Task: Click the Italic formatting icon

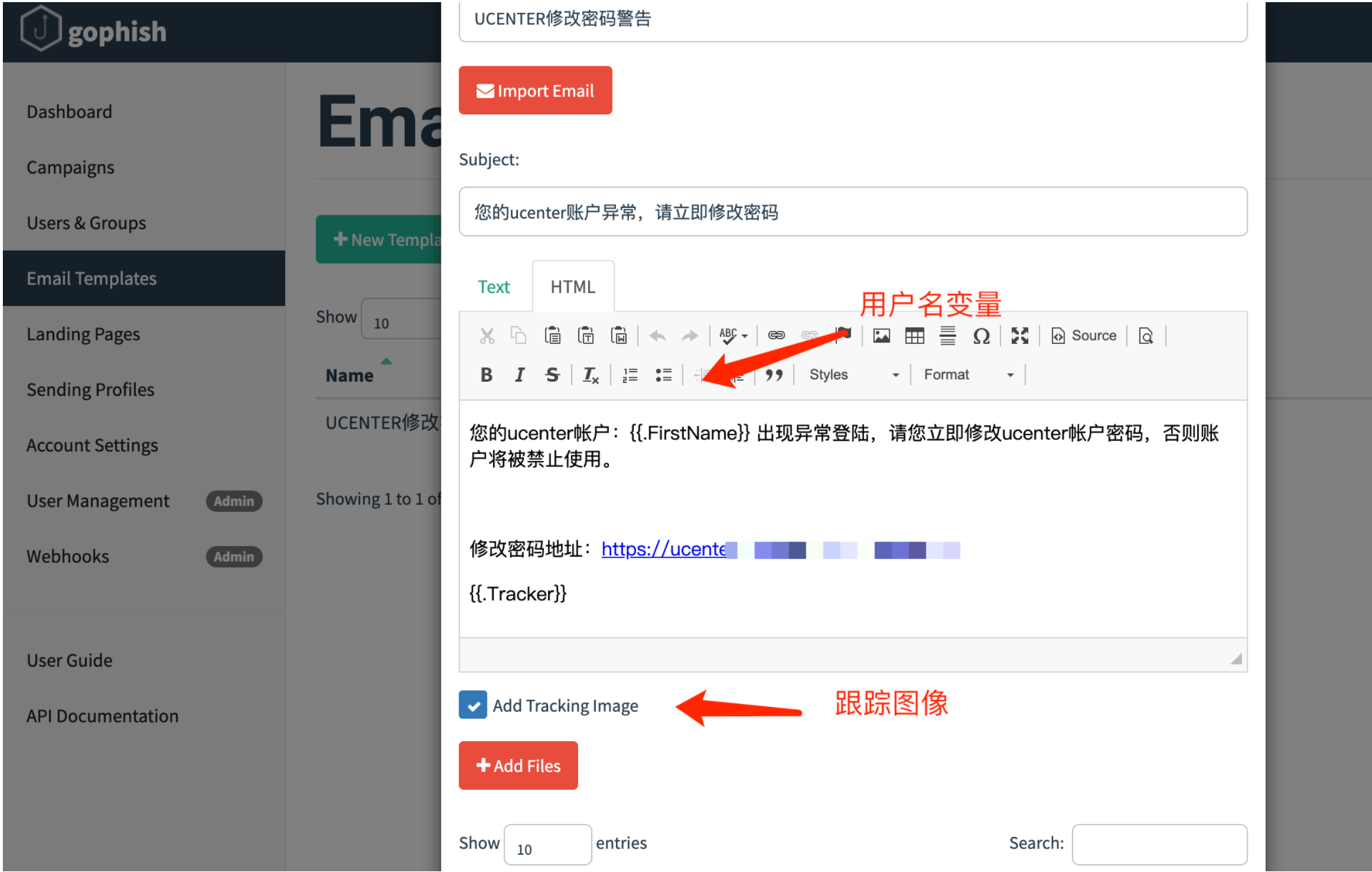Action: 520,375
